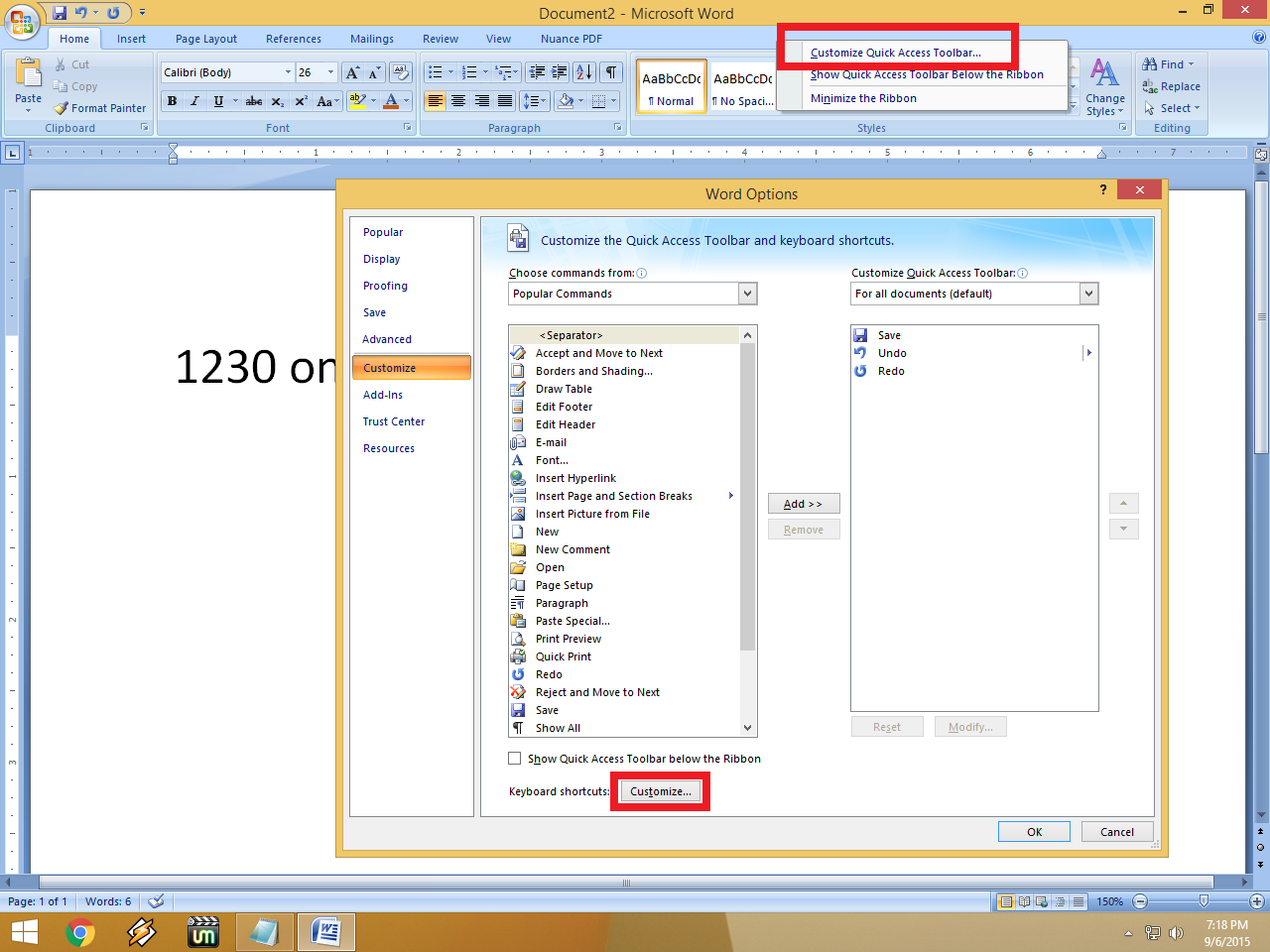Screen dimensions: 1270x952
Task: Click the Add >> button
Action: pyautogui.click(x=804, y=504)
